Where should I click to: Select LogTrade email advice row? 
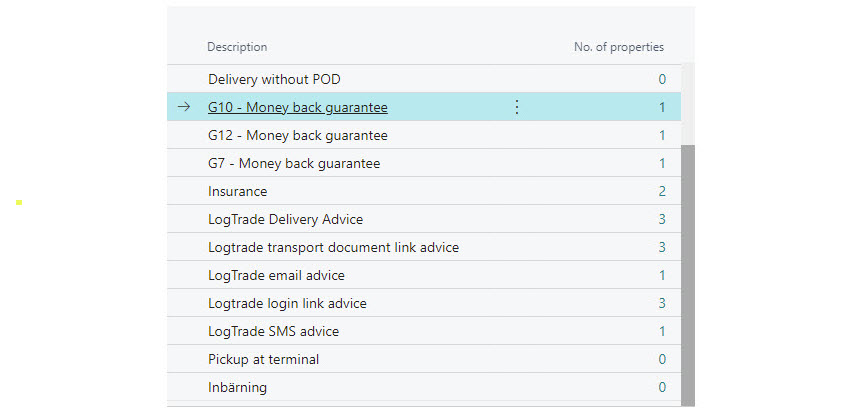coord(424,275)
